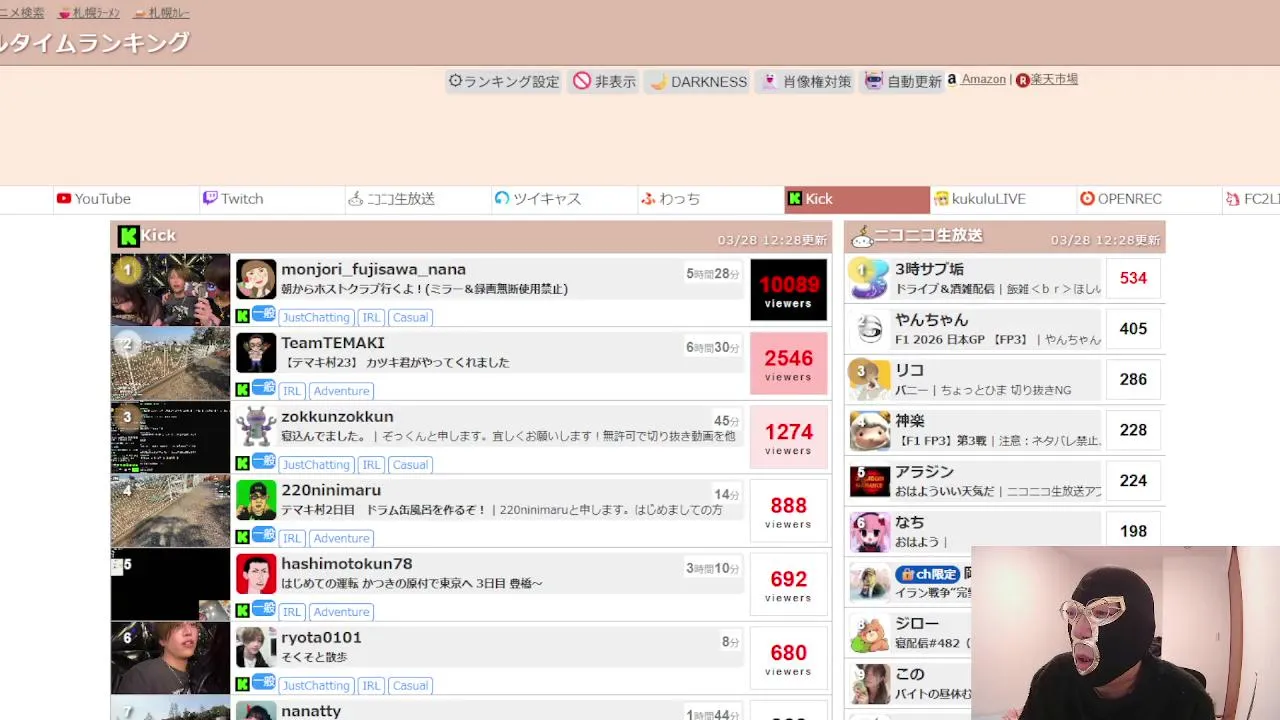The image size is (1280, 720).
Task: Open ジロー avatar icon
Action: coord(869,633)
